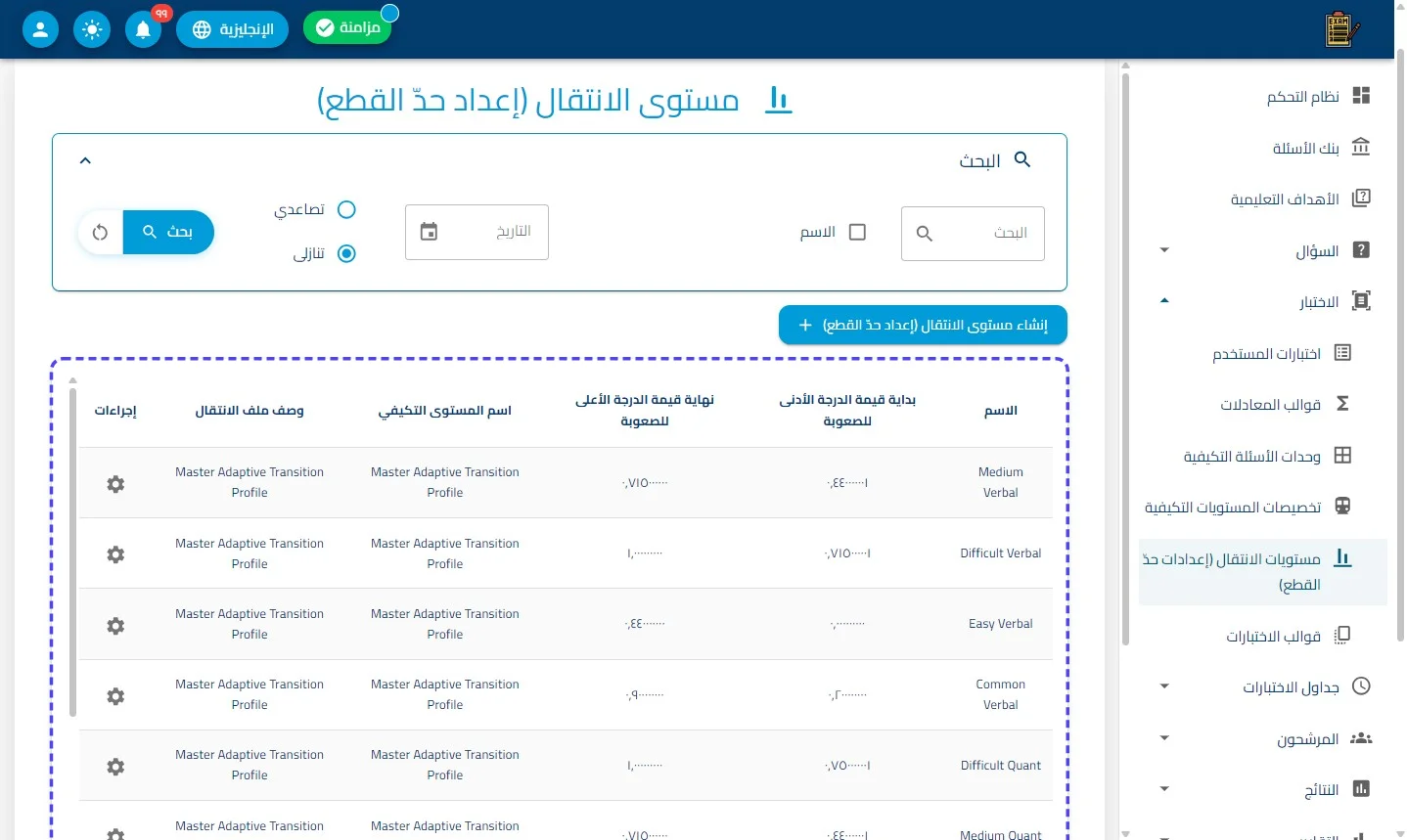Viewport: 1407px width, 840px height.
Task: Expand جداول الاختبارات menu arrow
Action: 1164,686
